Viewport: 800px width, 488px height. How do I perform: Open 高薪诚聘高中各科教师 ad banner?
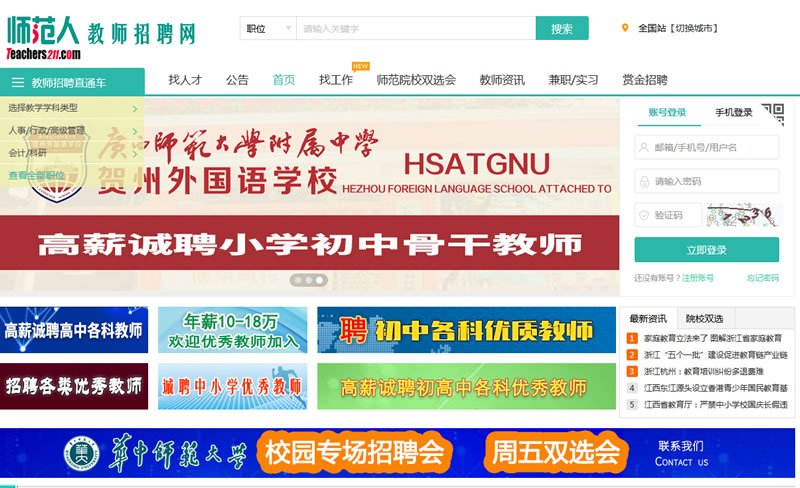coord(74,330)
